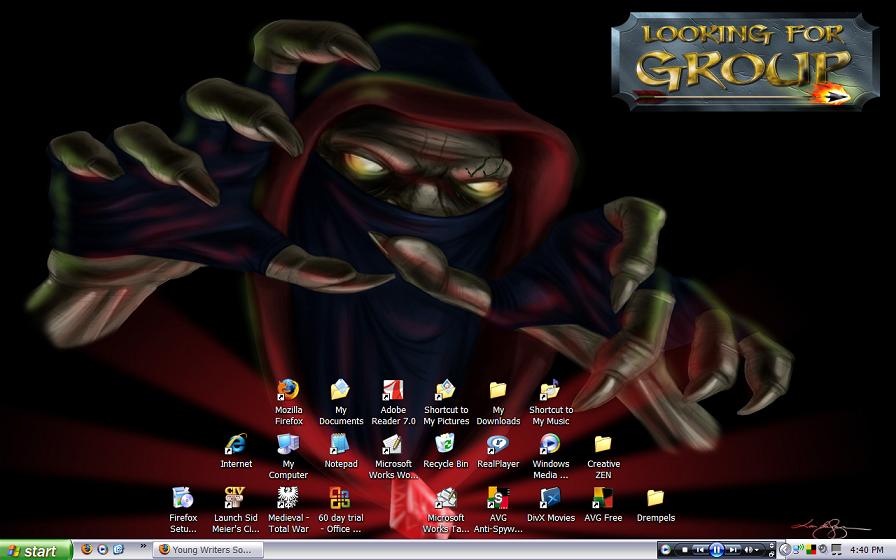The width and height of the screenshot is (896, 560).
Task: Open the DivX Movies shortcut
Action: (550, 505)
